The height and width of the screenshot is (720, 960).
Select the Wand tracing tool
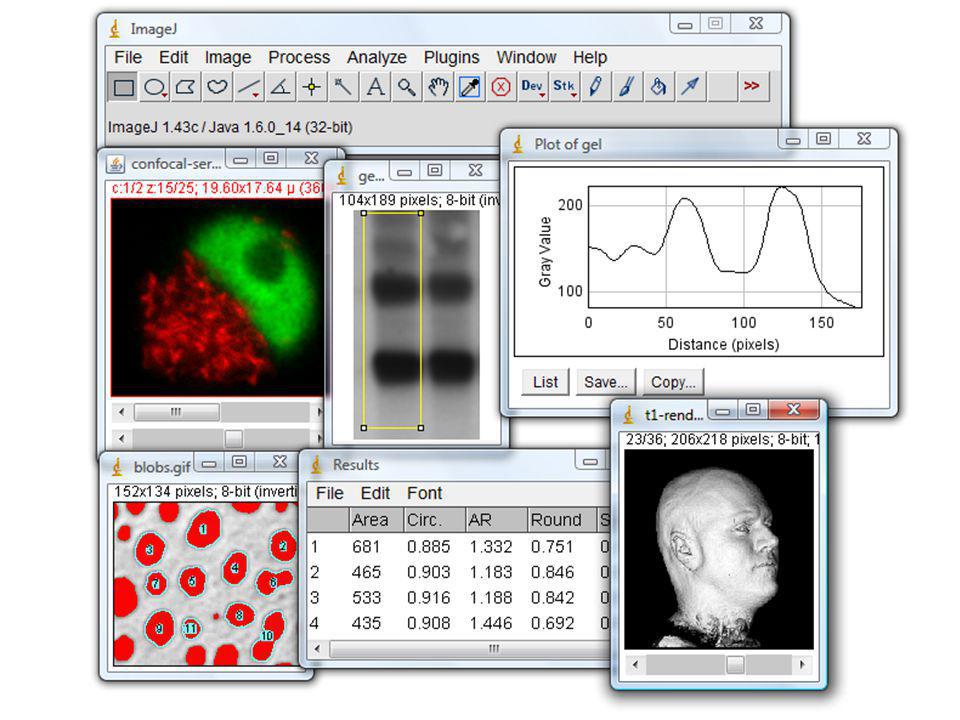343,87
